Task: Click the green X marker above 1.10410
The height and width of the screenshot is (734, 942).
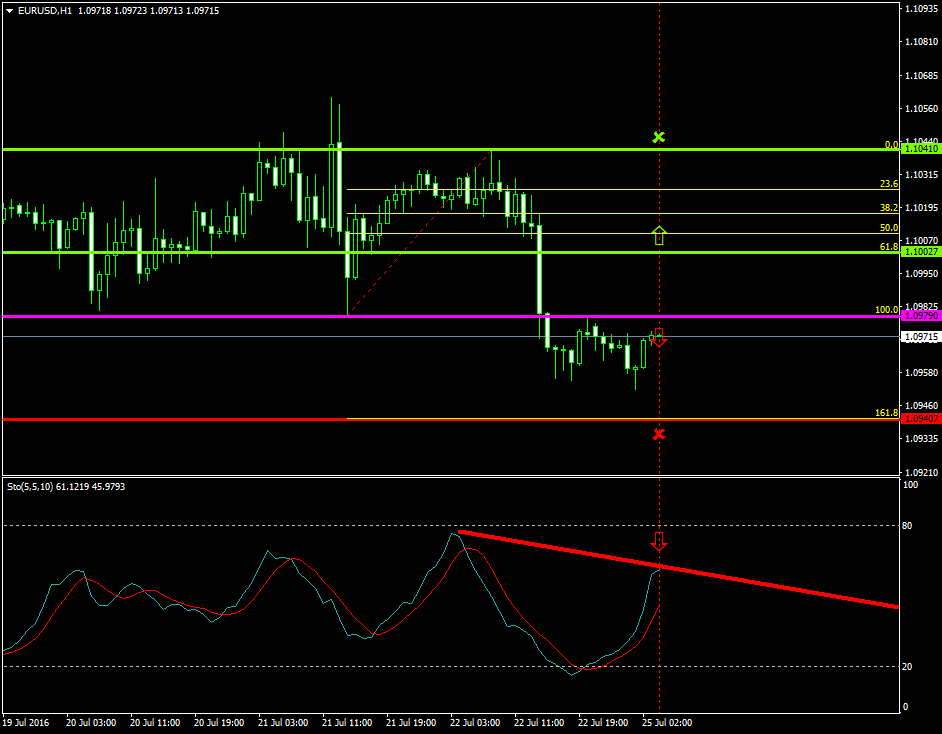Action: [658, 136]
